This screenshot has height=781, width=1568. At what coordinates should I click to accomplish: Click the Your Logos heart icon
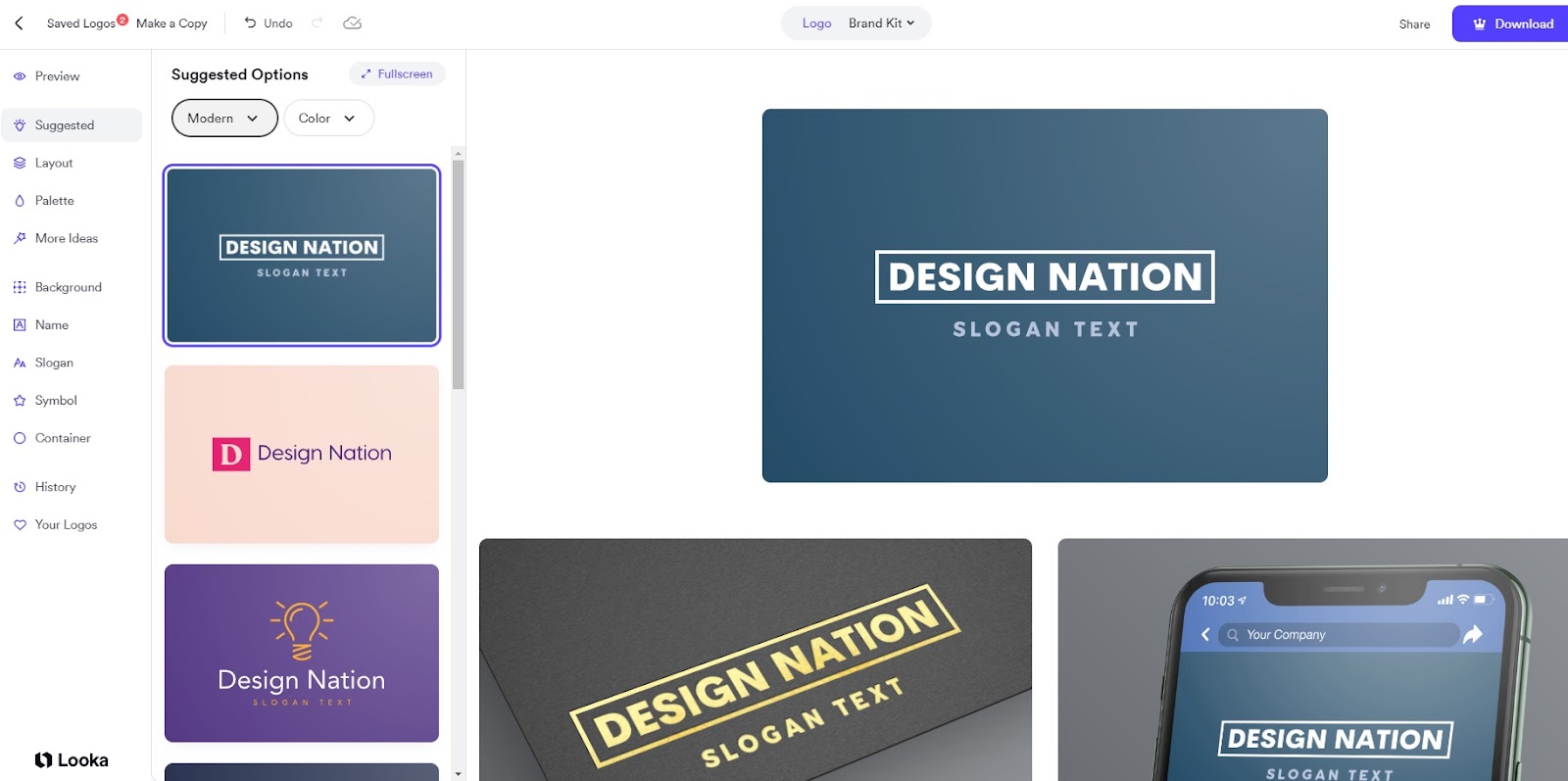tap(20, 525)
